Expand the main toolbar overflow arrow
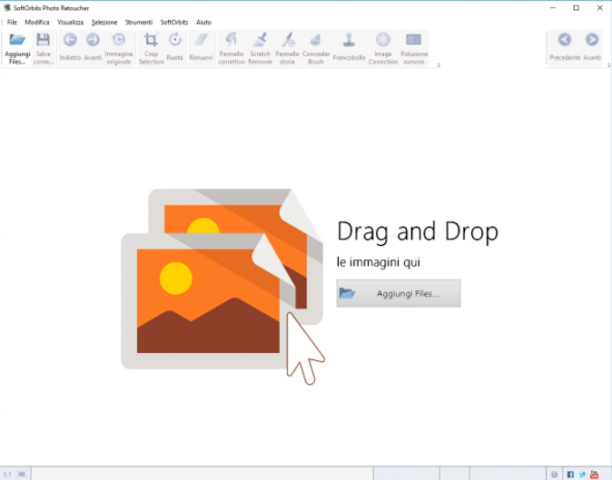Viewport: 612px width, 480px height. point(439,65)
